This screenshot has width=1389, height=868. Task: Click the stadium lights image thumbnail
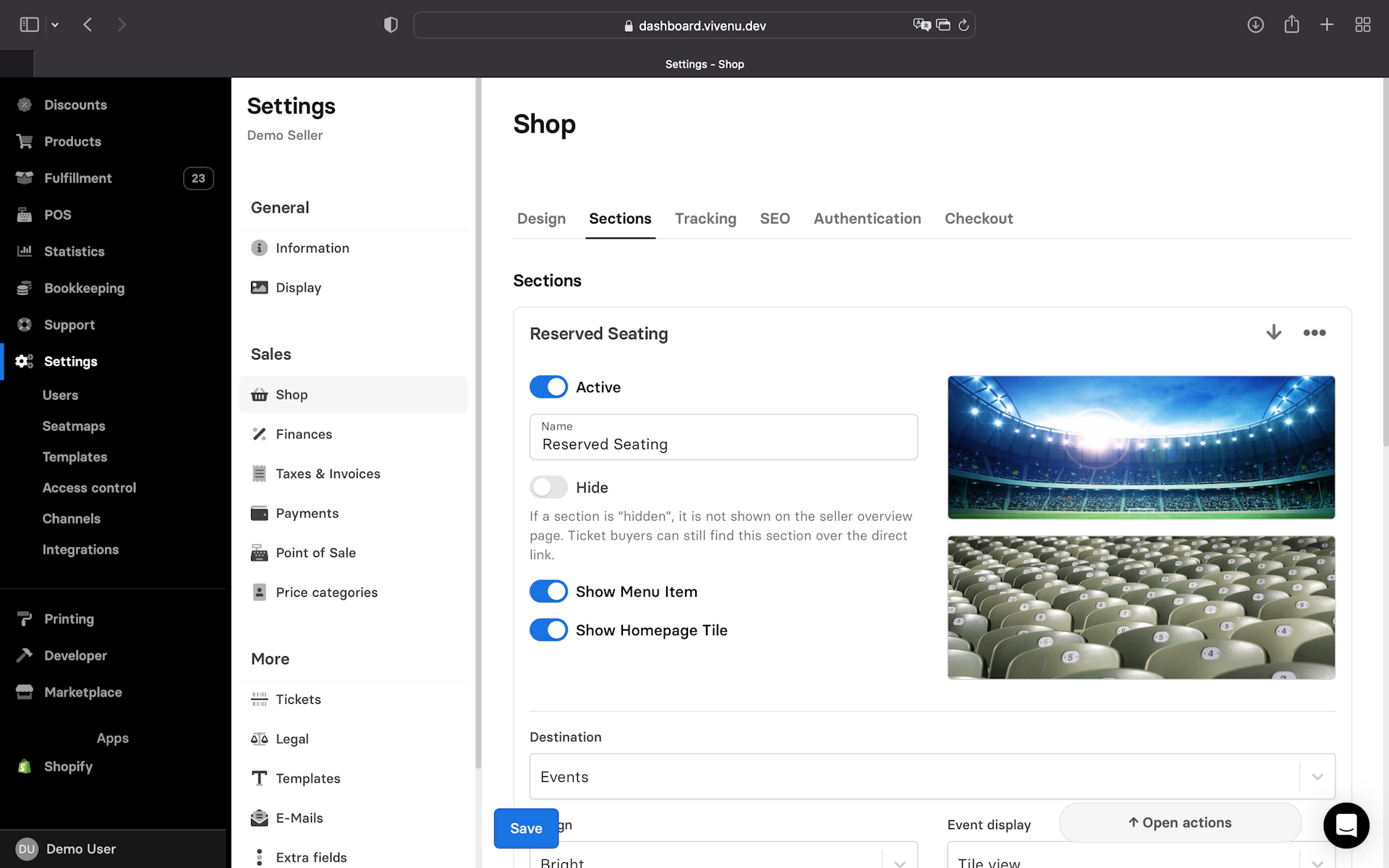coord(1141,447)
